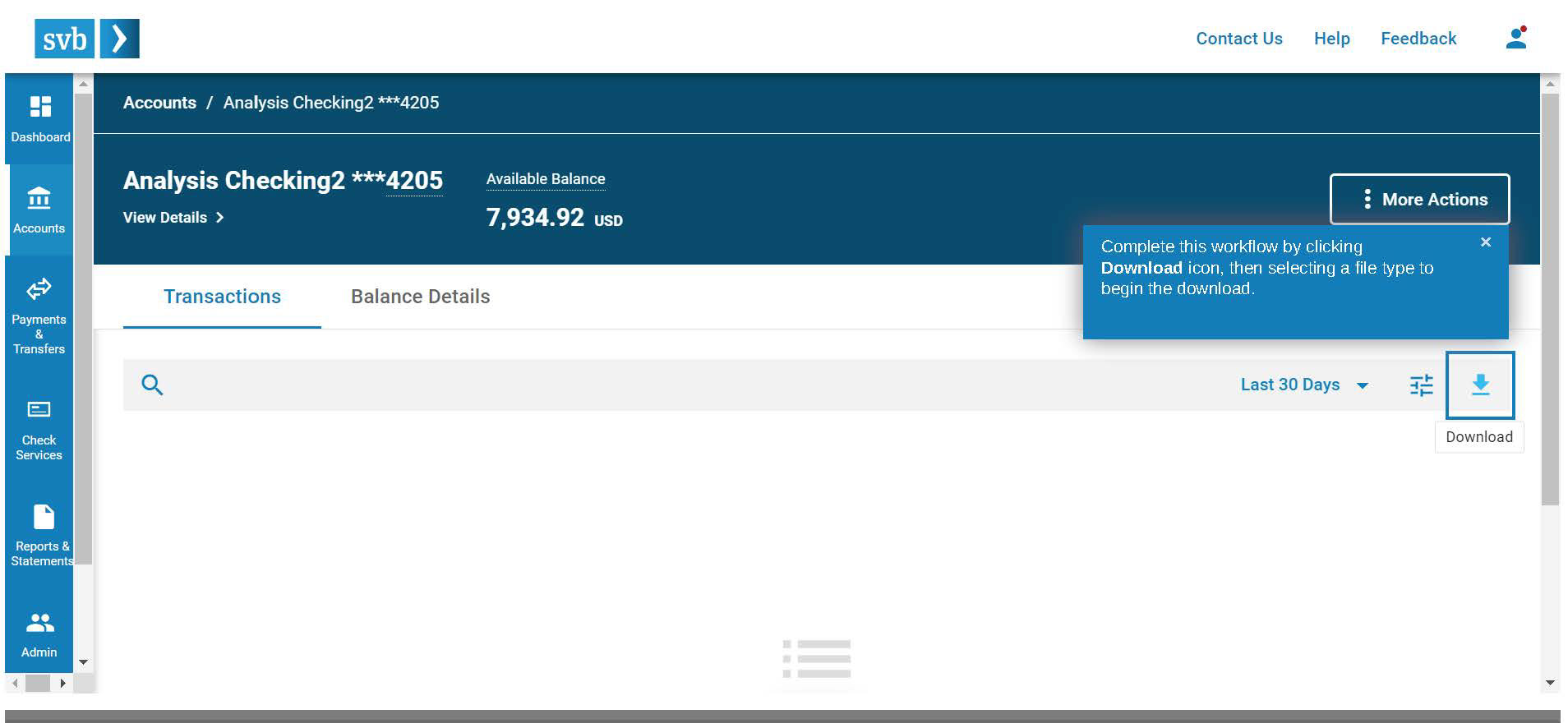Open the transaction filter options icon
Viewport: 1568px width, 728px height.
(1421, 385)
